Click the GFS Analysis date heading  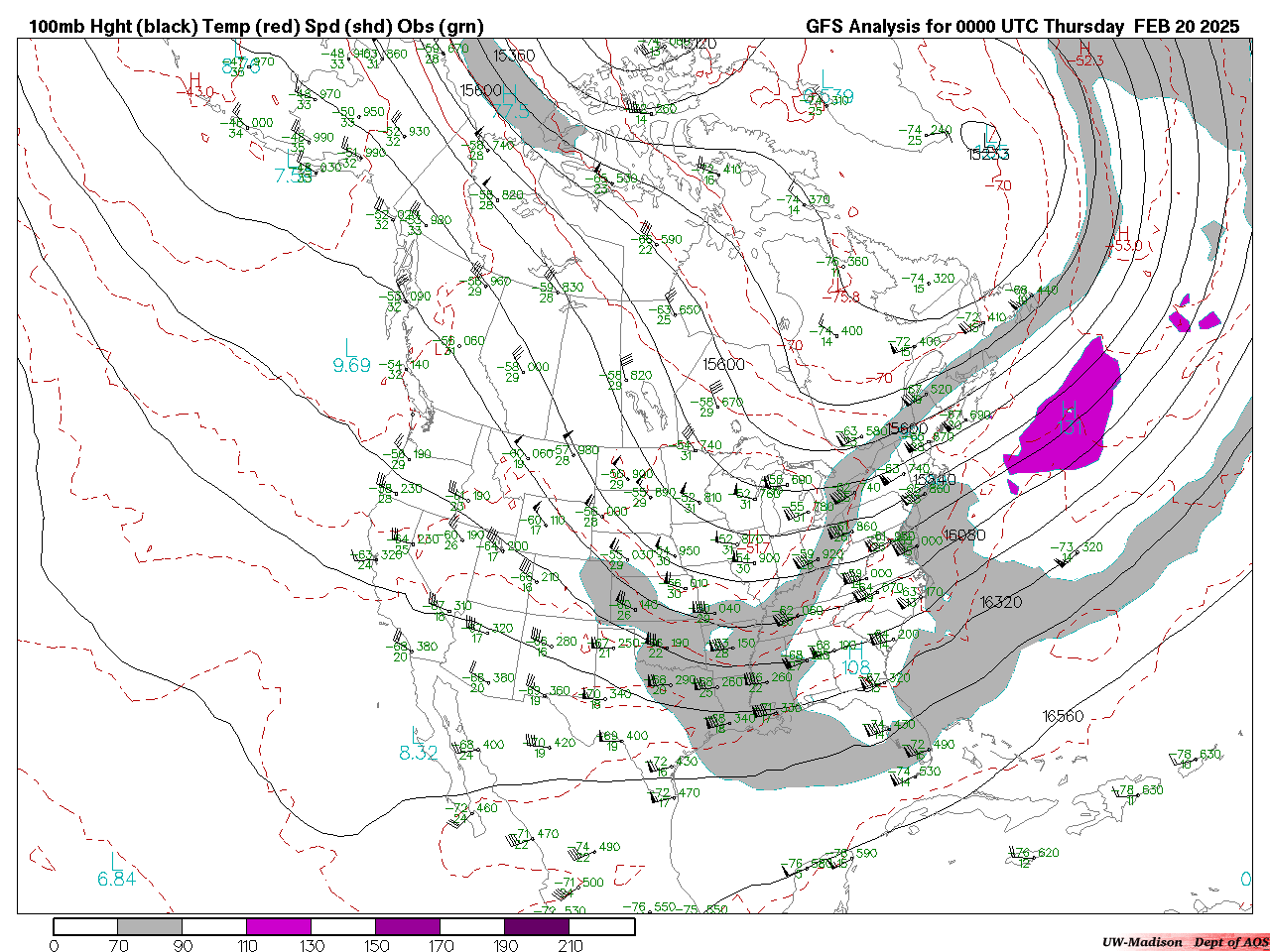tap(1022, 27)
